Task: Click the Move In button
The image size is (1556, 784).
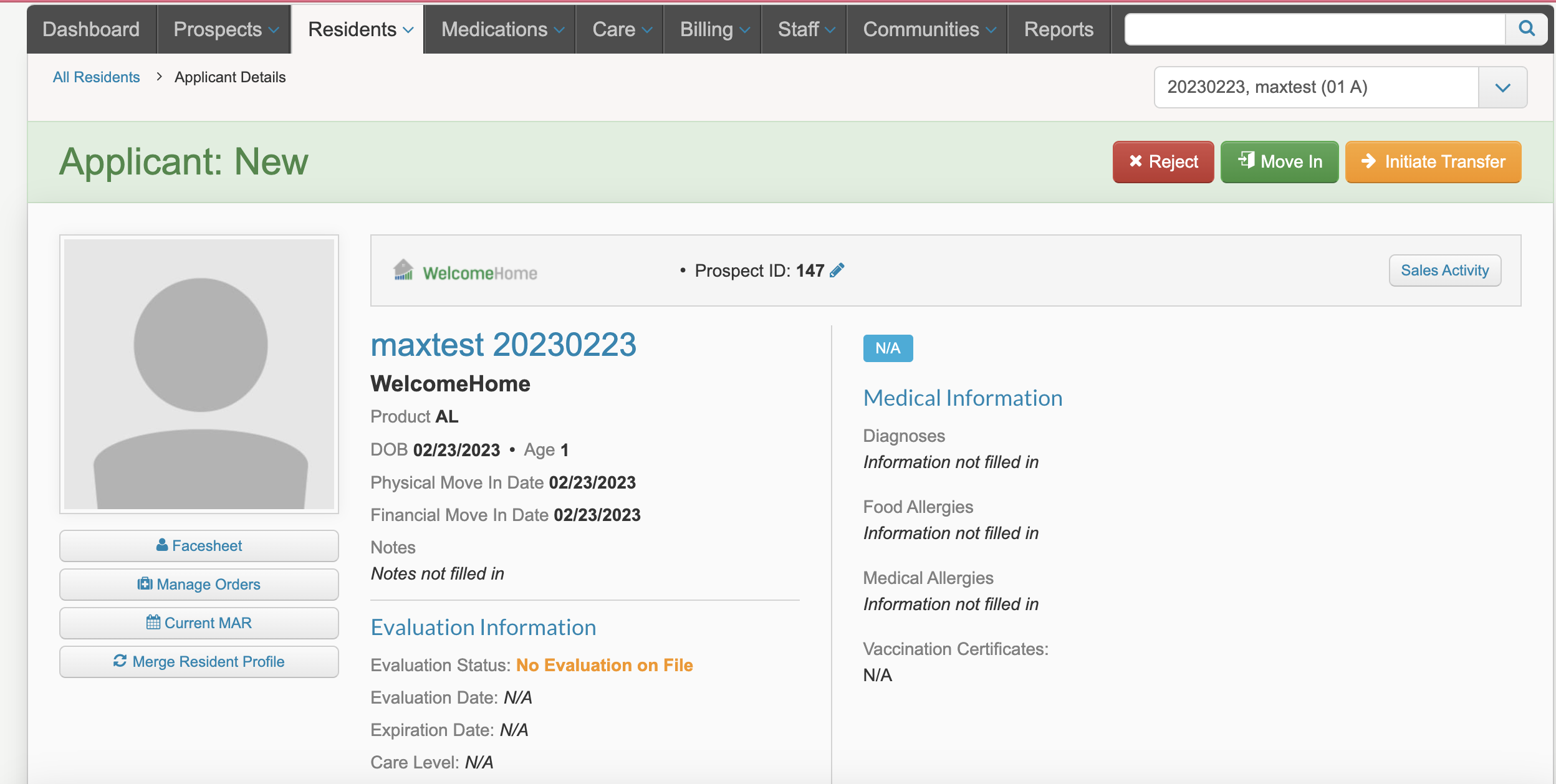Action: pos(1279,161)
